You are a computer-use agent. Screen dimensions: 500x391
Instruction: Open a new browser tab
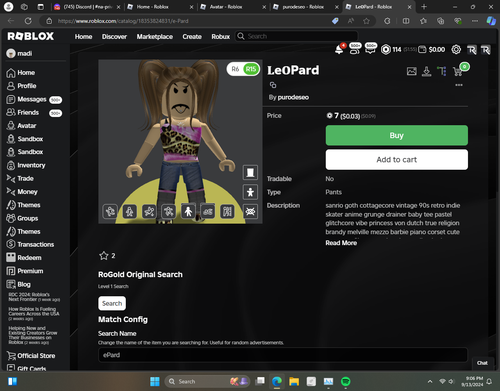pos(424,7)
